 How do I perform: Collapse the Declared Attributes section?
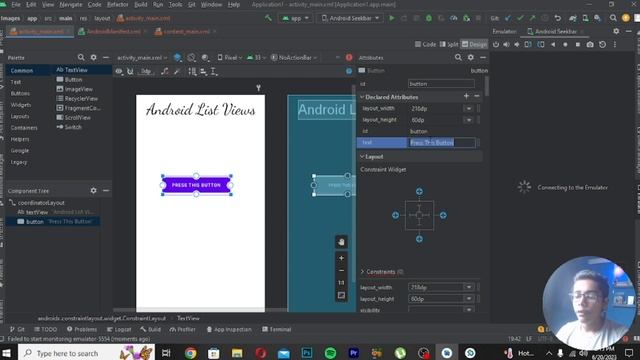point(362,97)
